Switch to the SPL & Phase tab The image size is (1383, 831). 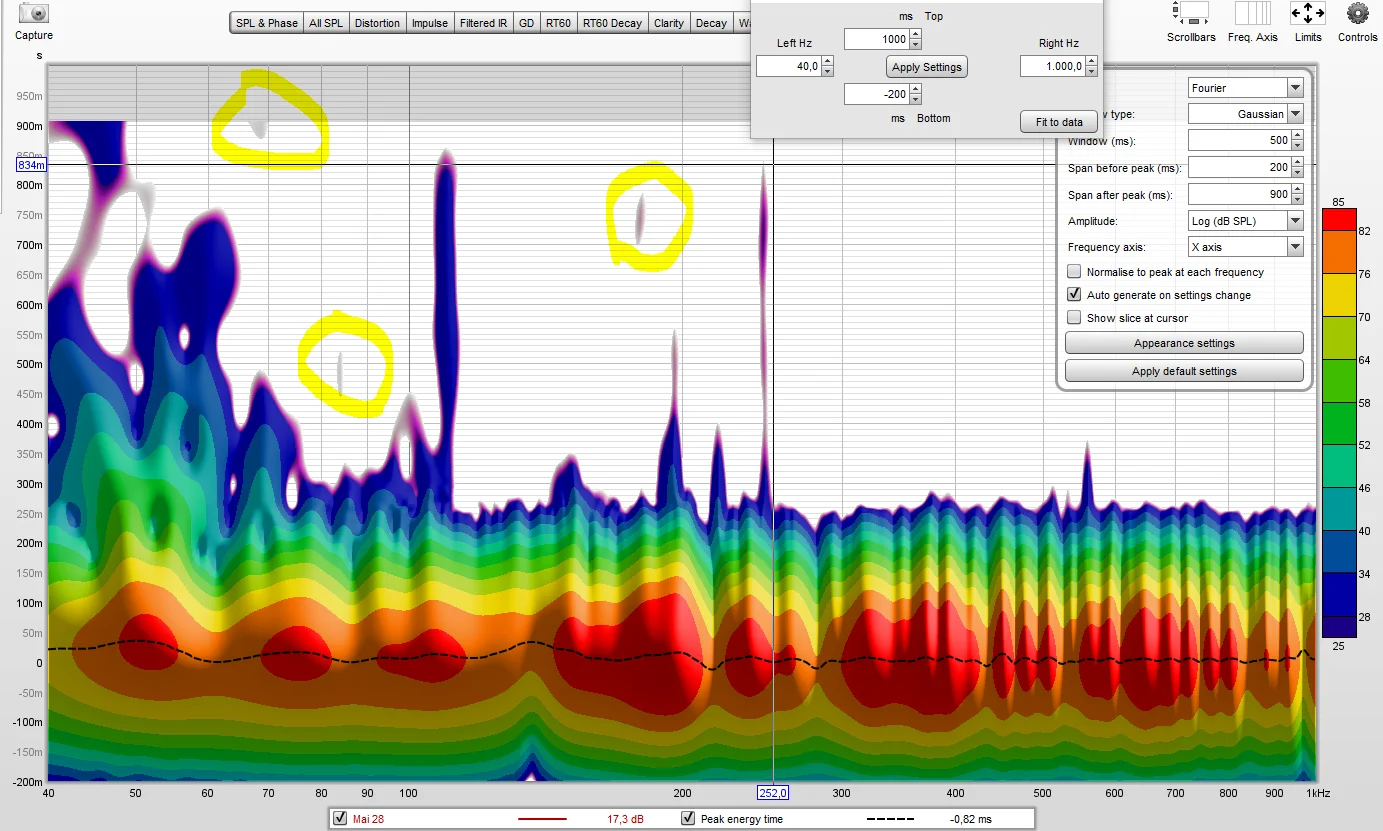click(267, 23)
